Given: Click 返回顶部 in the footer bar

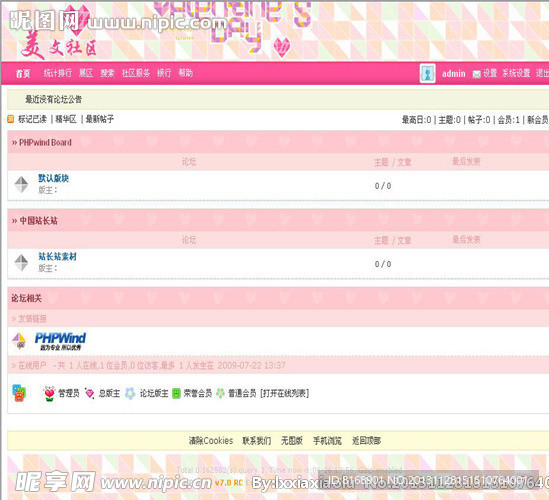Looking at the screenshot, I should point(366,440).
